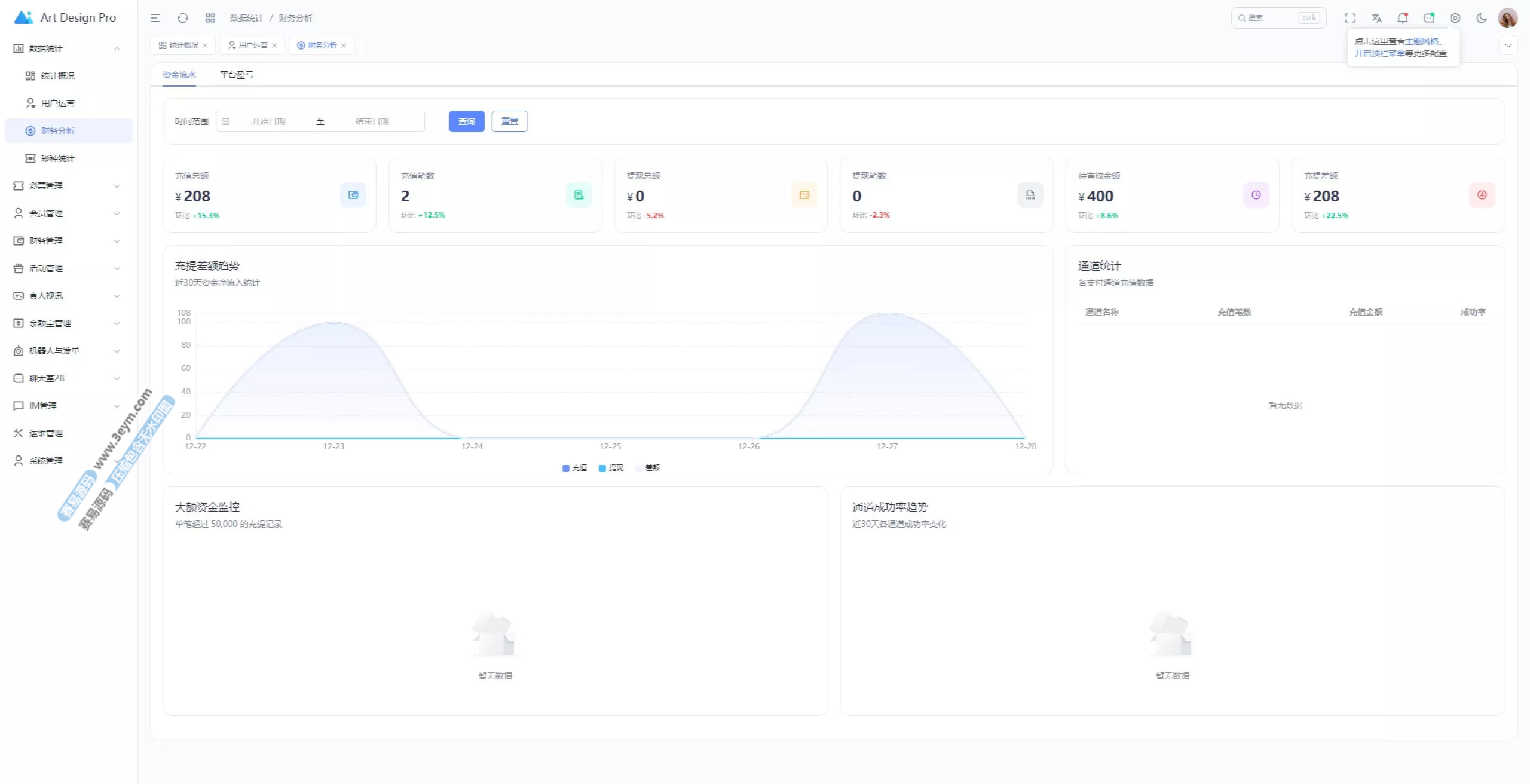Click the 开始日期 date field

point(268,121)
